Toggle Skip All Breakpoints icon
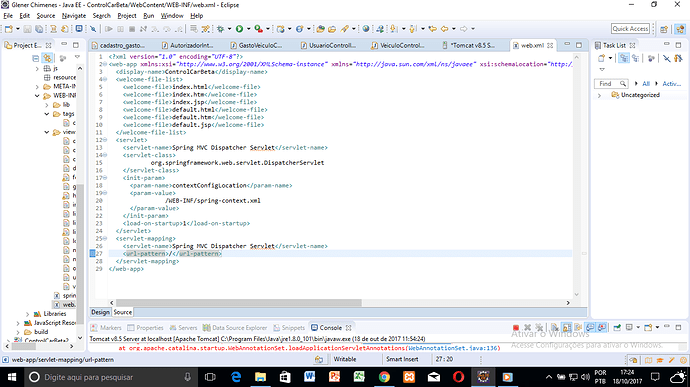The height and width of the screenshot is (387, 690). point(93,29)
